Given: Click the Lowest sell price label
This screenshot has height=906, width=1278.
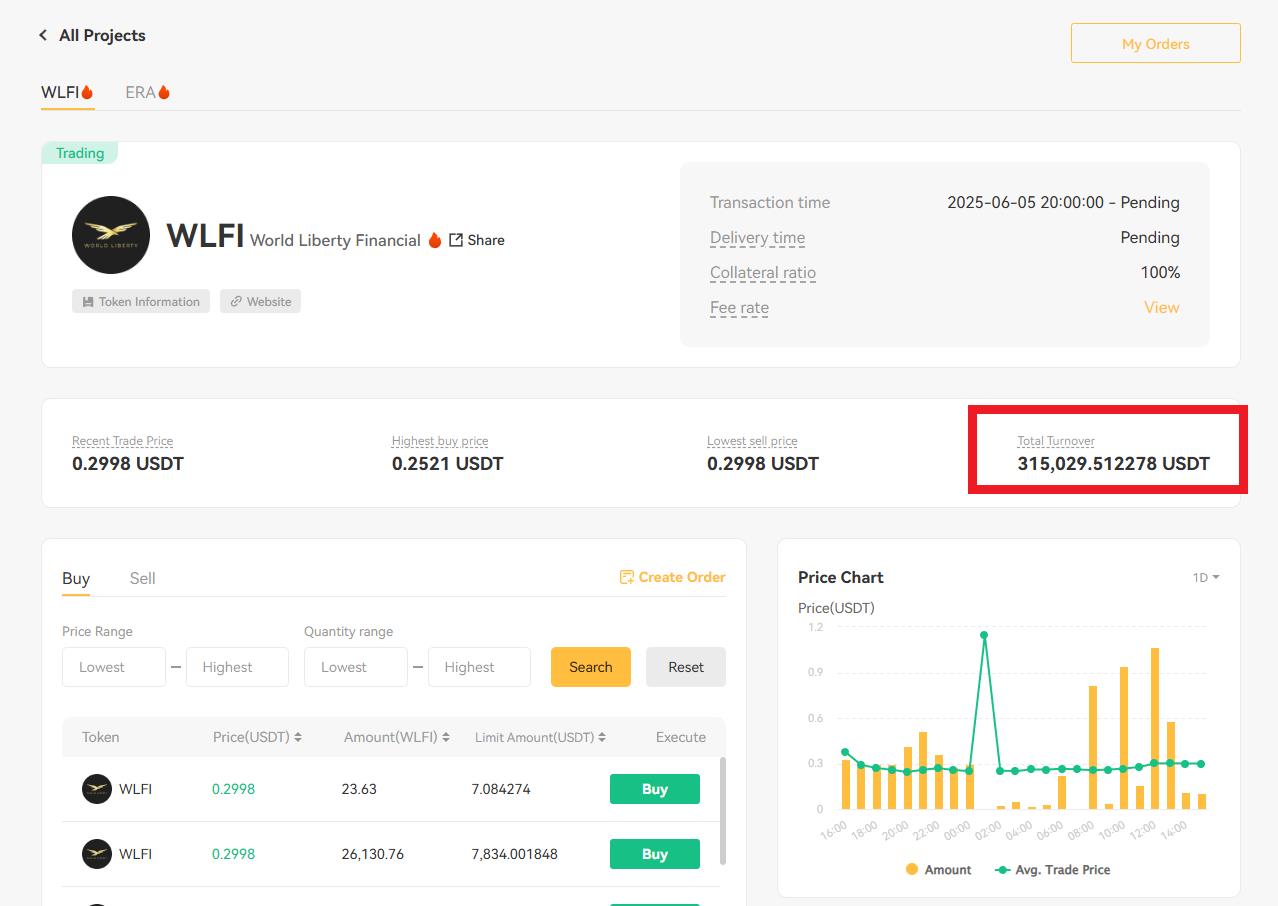Looking at the screenshot, I should [x=752, y=441].
